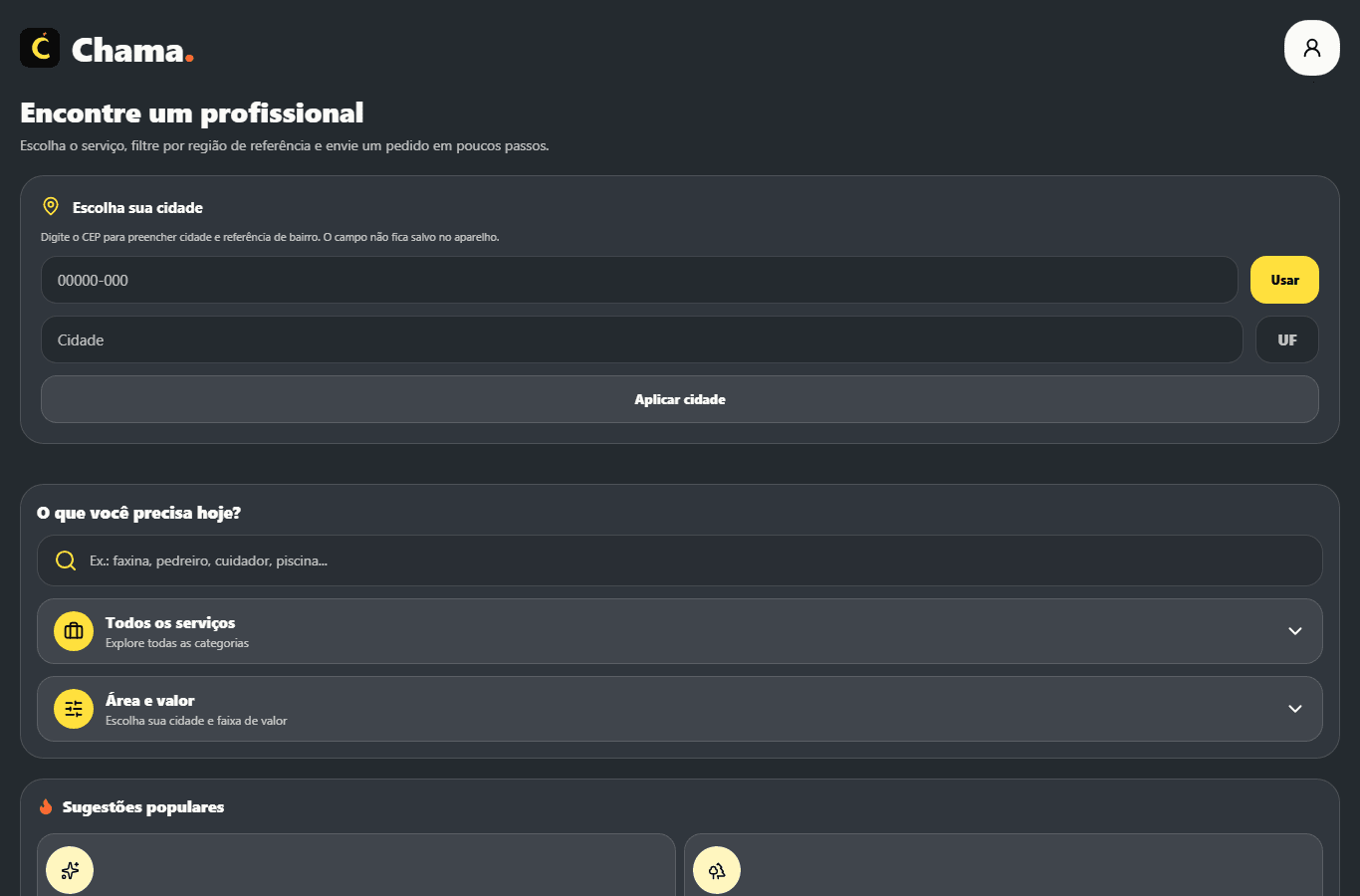Focus the Cidade input field
Viewport: 1360px width, 896px height.
(x=641, y=339)
